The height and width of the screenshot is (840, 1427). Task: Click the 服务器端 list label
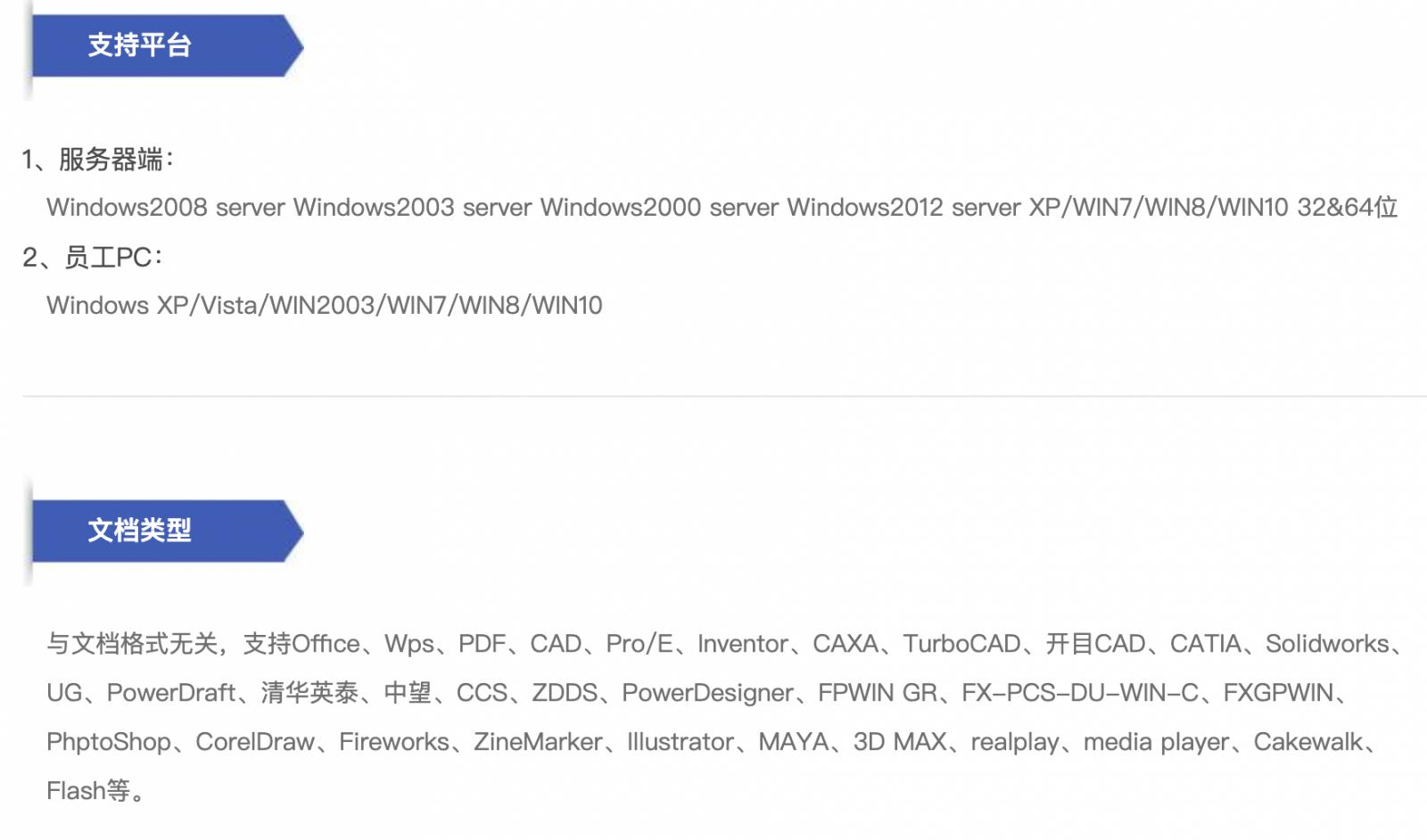click(x=111, y=160)
